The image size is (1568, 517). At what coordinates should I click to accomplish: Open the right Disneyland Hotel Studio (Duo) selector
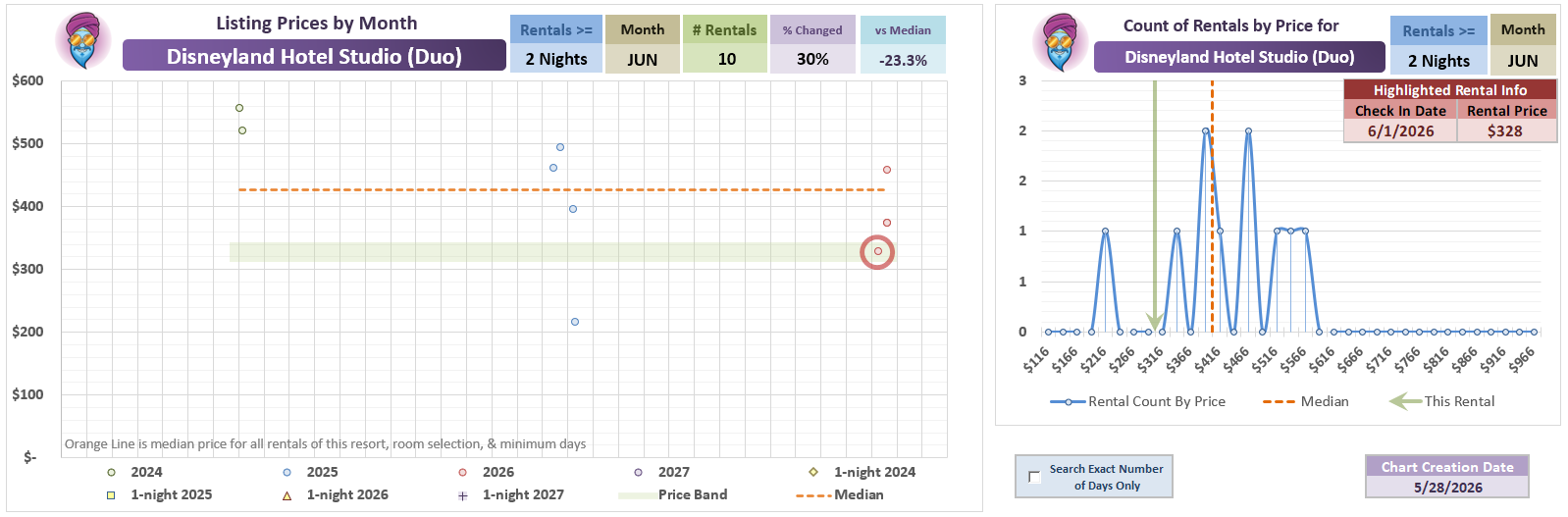[1239, 57]
